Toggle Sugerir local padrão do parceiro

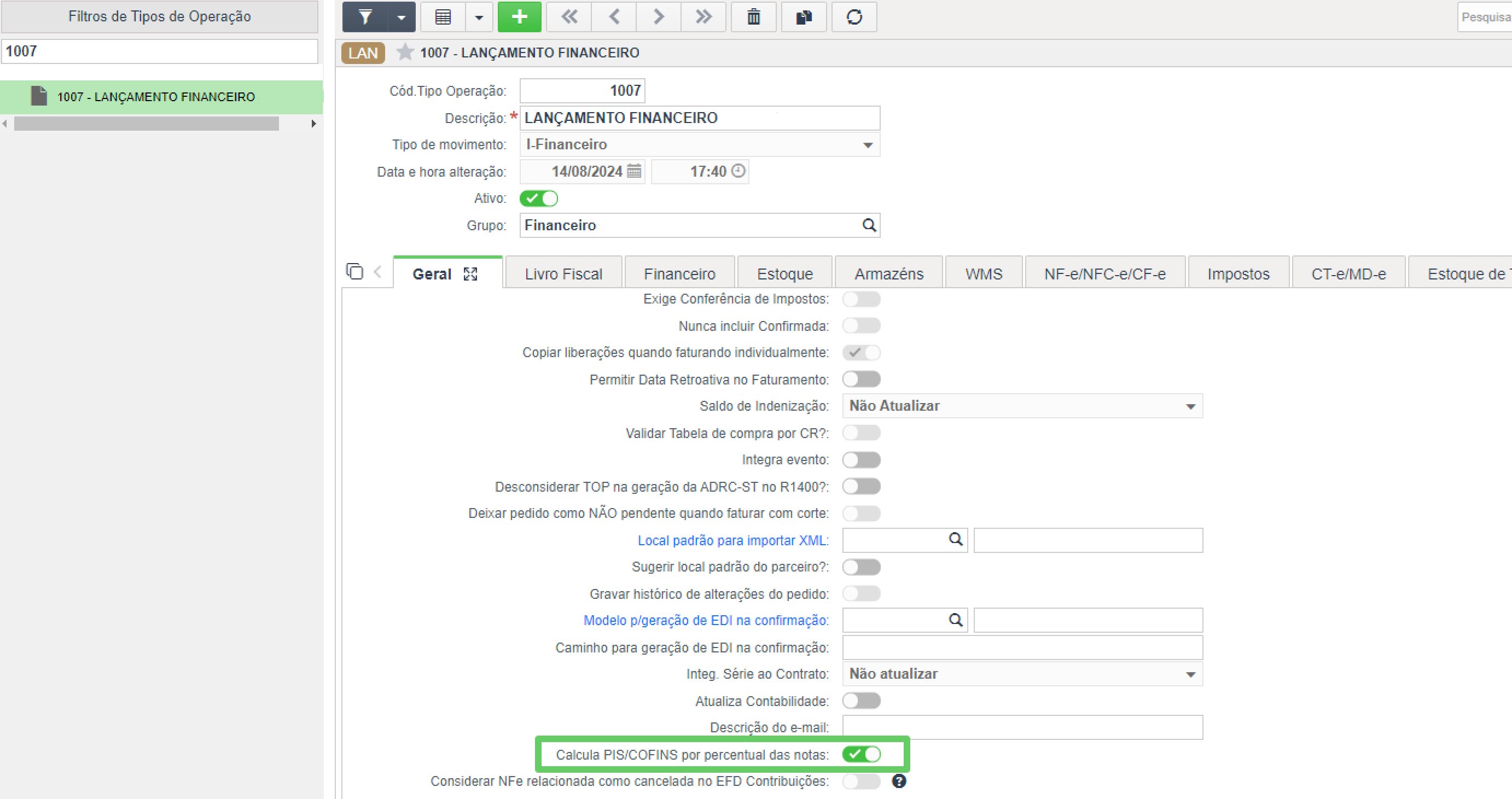coord(861,567)
